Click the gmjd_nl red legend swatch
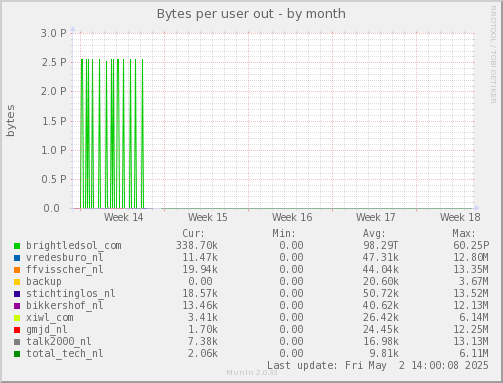The width and height of the screenshot is (503, 383). pyautogui.click(x=17, y=330)
